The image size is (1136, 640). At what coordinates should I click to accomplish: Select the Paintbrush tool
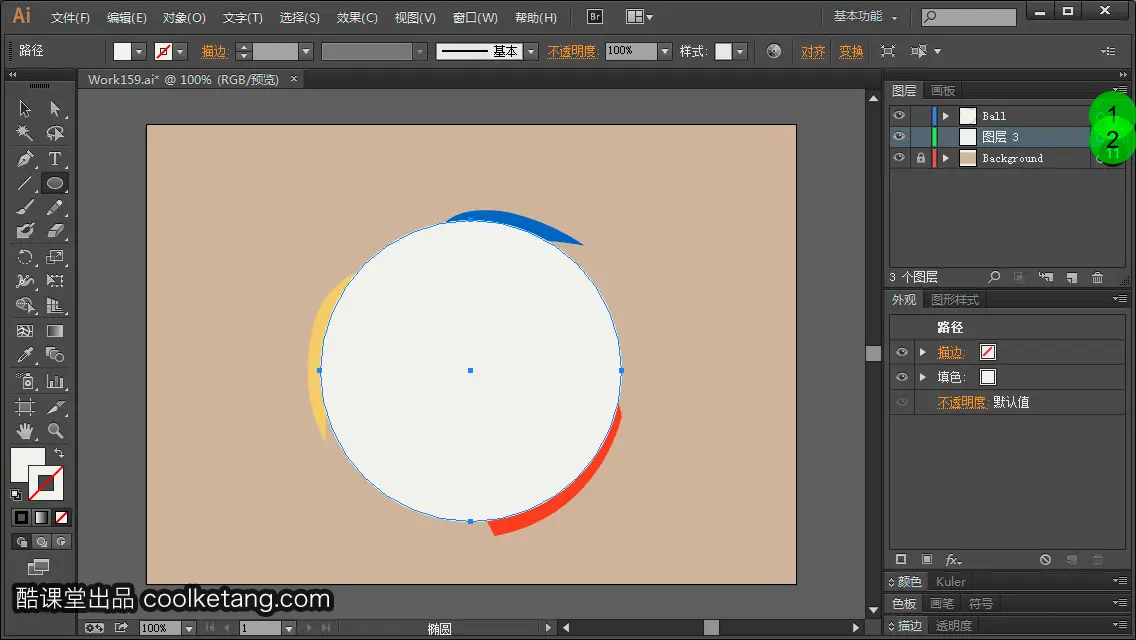(25, 208)
